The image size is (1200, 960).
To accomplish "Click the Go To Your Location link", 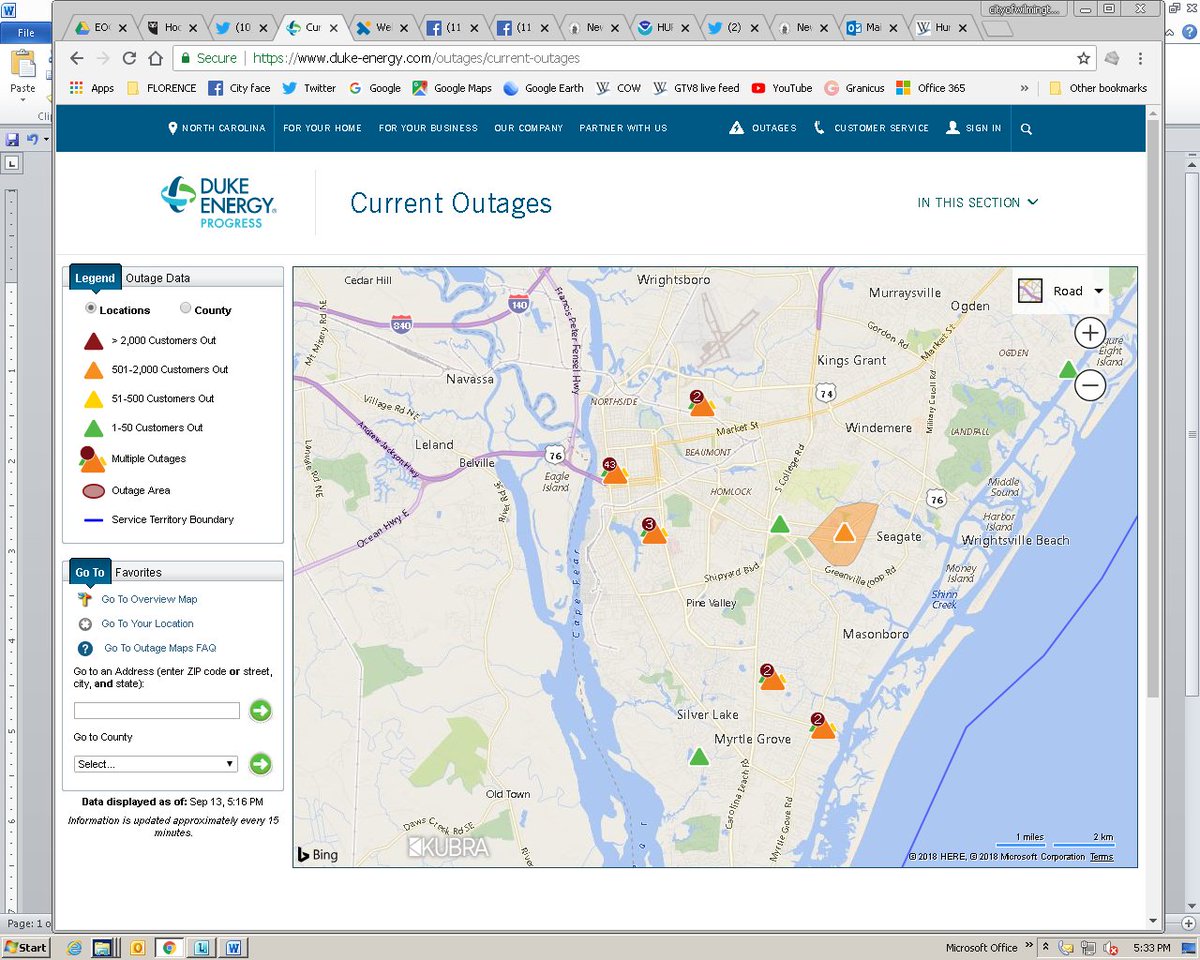I will [147, 623].
